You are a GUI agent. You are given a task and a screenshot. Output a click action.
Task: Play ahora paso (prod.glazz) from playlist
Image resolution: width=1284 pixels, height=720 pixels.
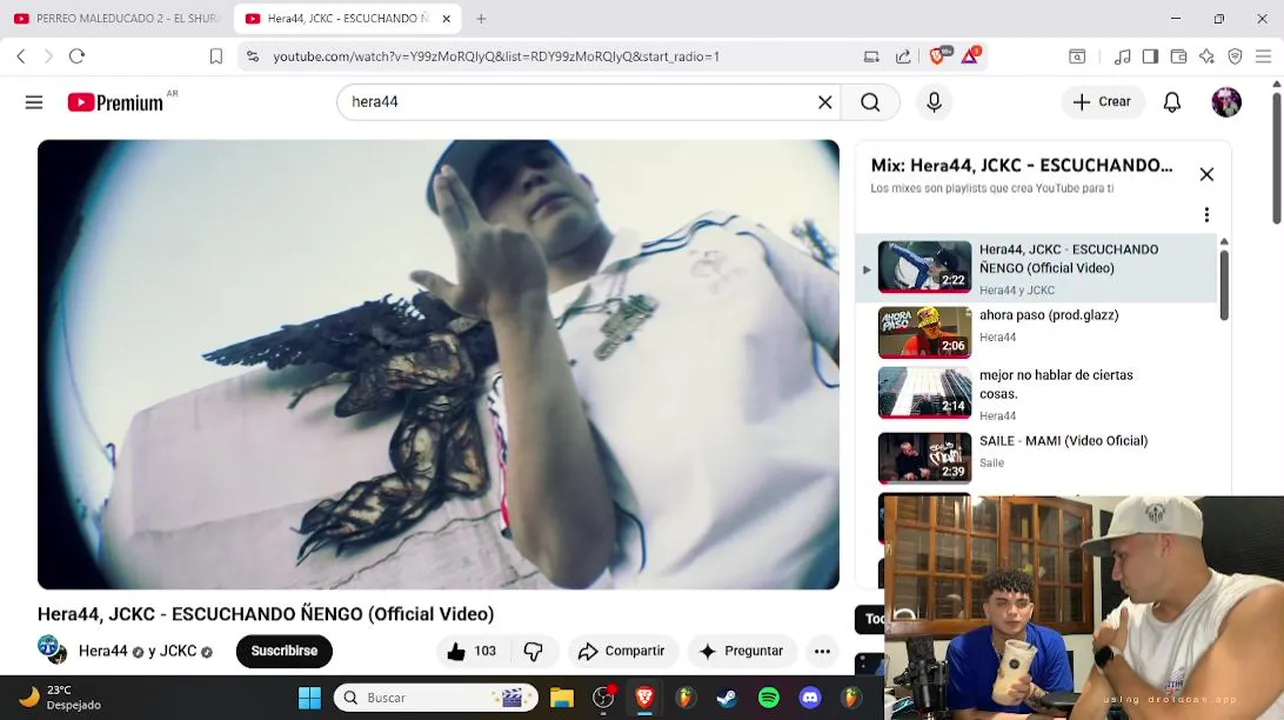pos(1037,331)
